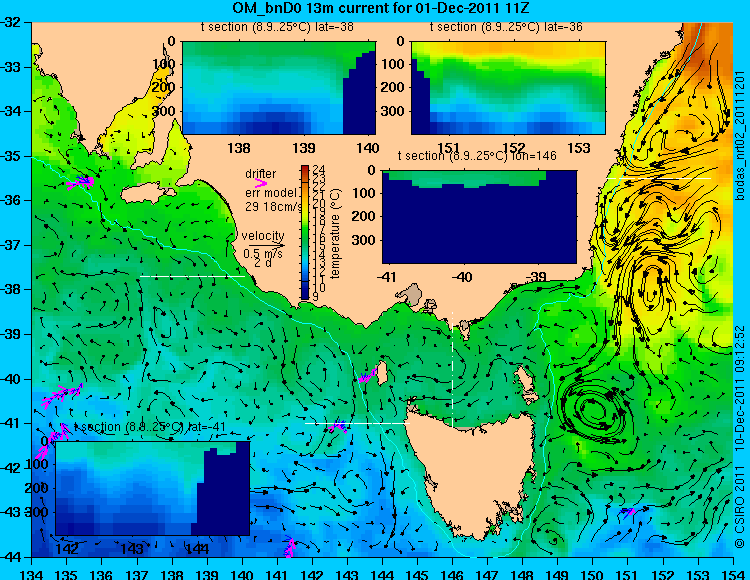750x580 pixels.
Task: Click the magenta drifter arrow legend symbol
Action: (x=261, y=183)
